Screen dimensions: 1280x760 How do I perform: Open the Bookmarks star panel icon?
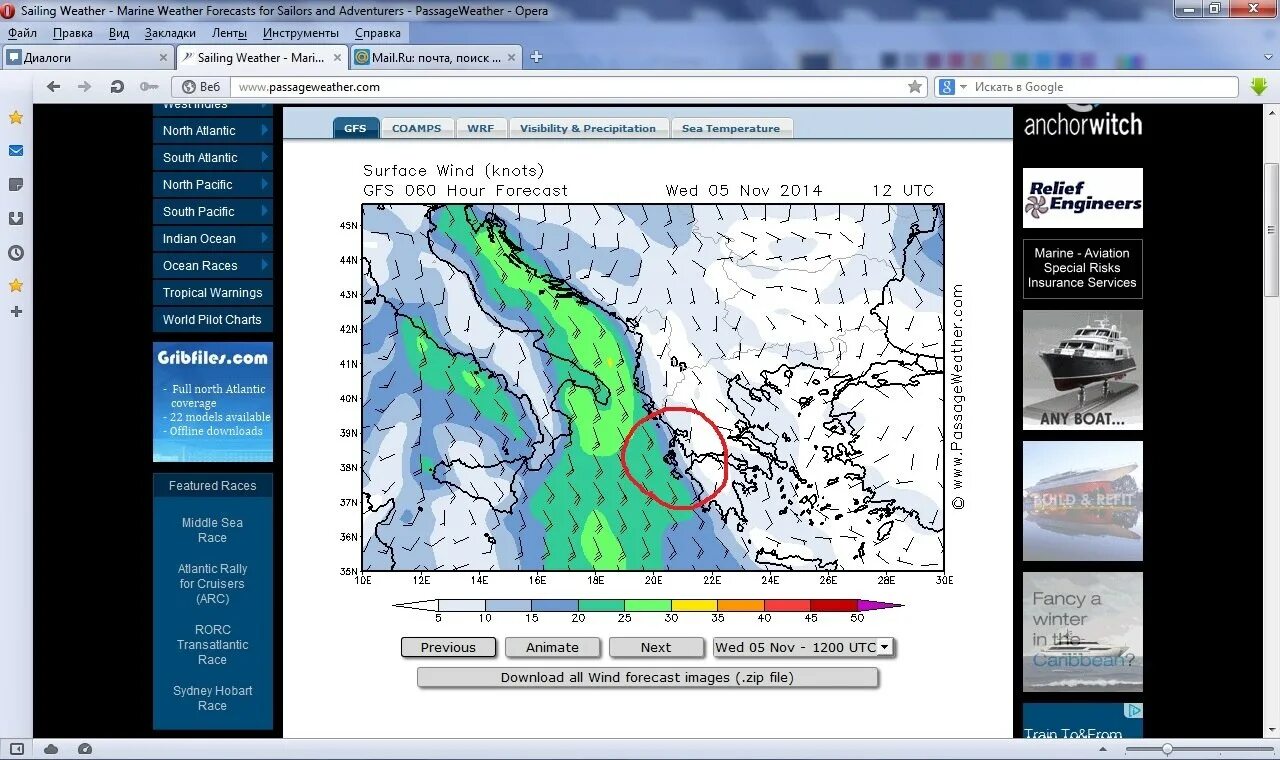15,286
